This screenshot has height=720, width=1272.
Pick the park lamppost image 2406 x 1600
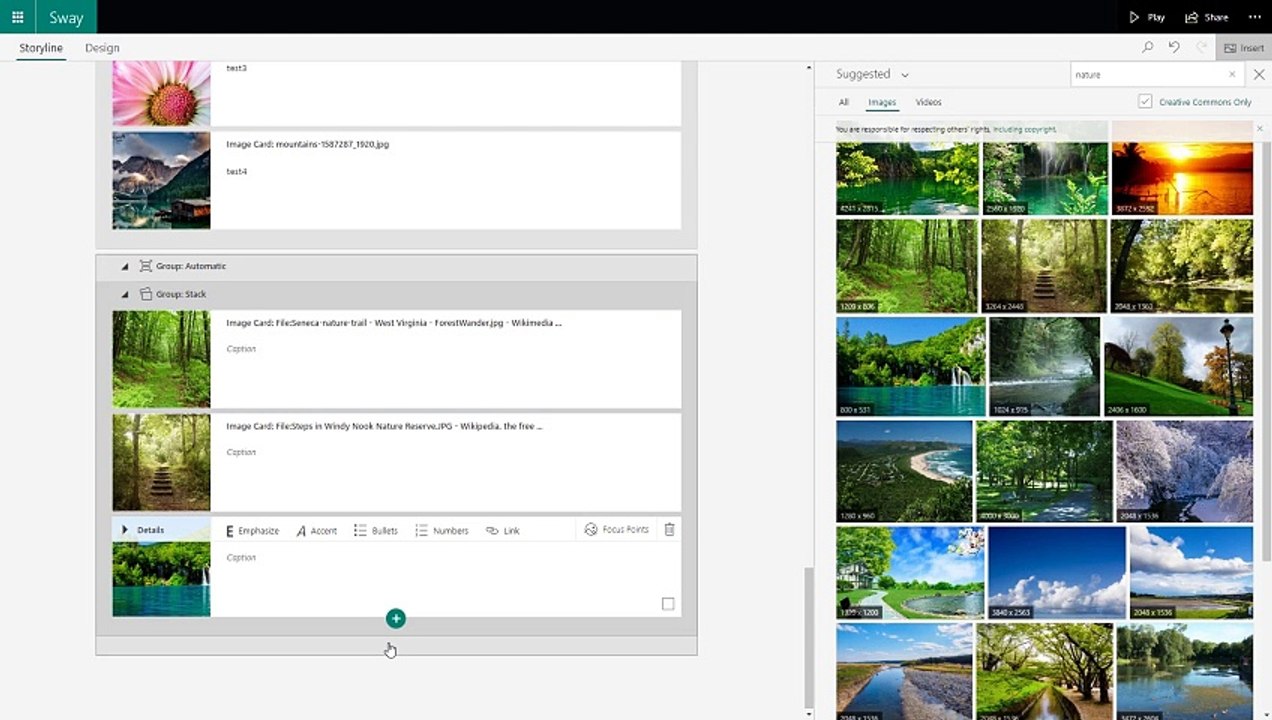click(x=1178, y=366)
